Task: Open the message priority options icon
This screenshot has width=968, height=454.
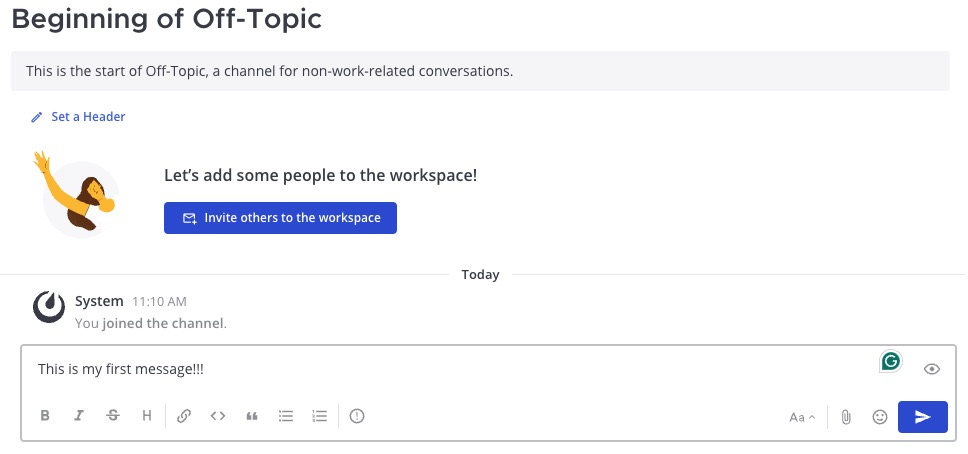Action: (x=357, y=417)
